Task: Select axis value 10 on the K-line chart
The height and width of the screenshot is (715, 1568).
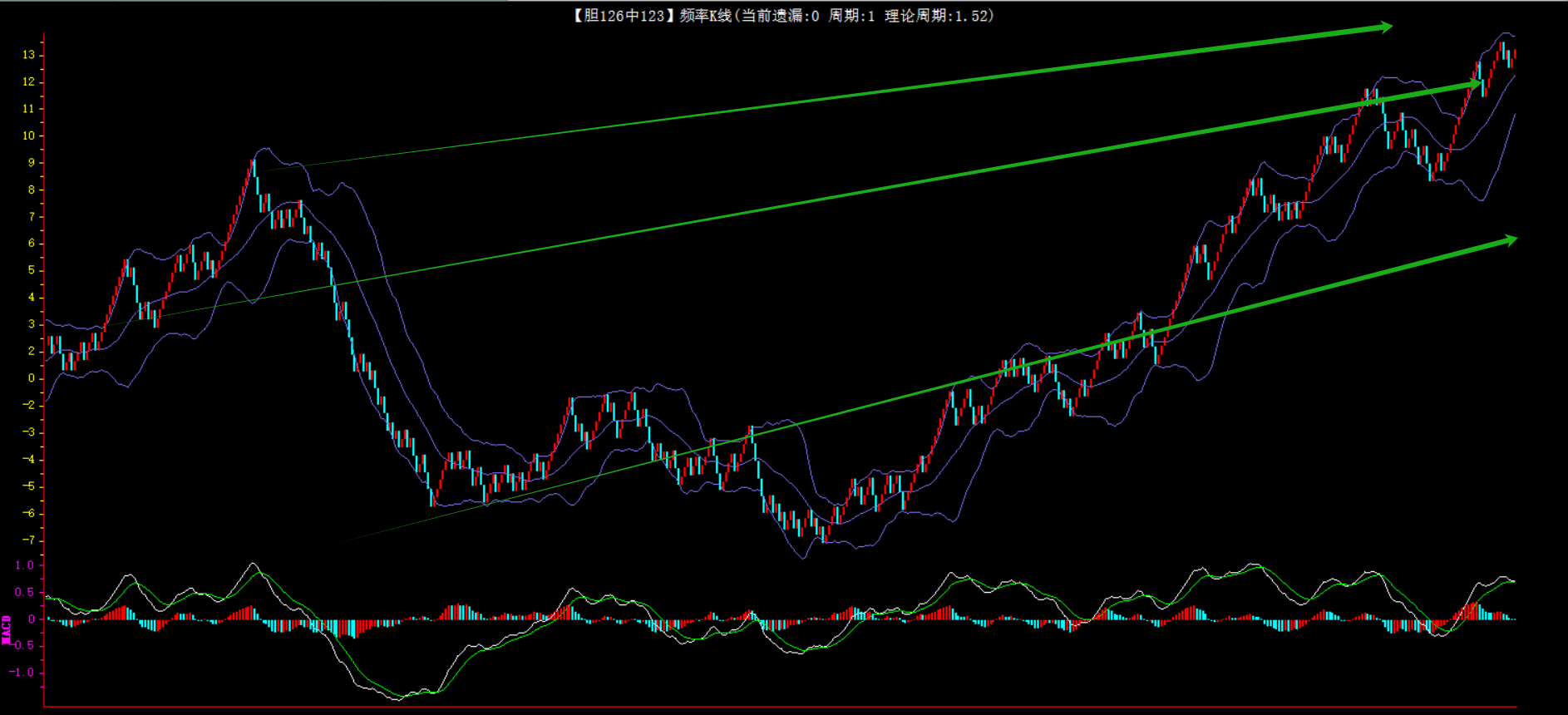Action: point(29,136)
